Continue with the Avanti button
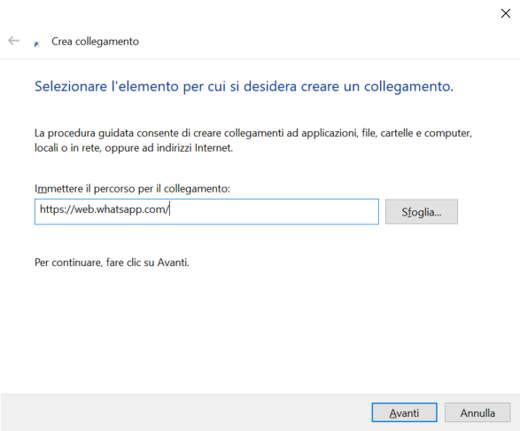This screenshot has height=431, width=520. click(x=404, y=413)
